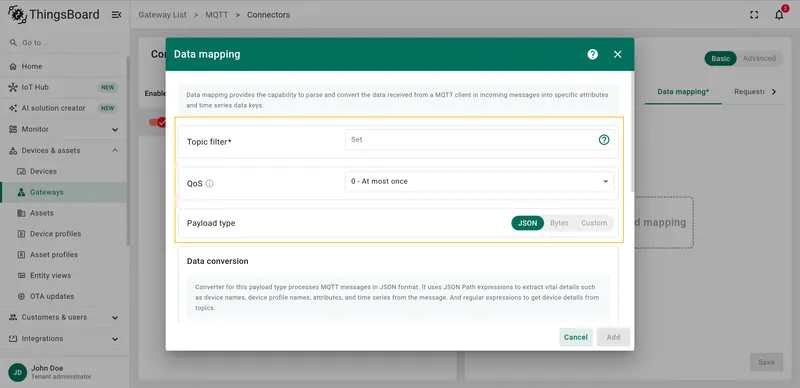Click Devices & assets icon
The image size is (800, 388).
coord(13,151)
